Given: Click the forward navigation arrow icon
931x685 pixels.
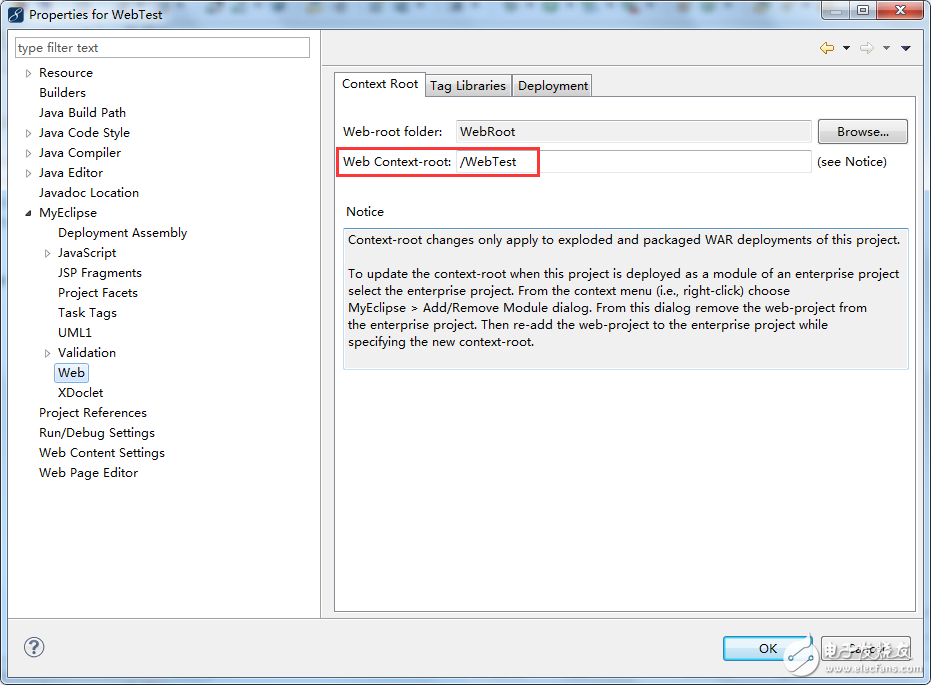Looking at the screenshot, I should point(866,48).
